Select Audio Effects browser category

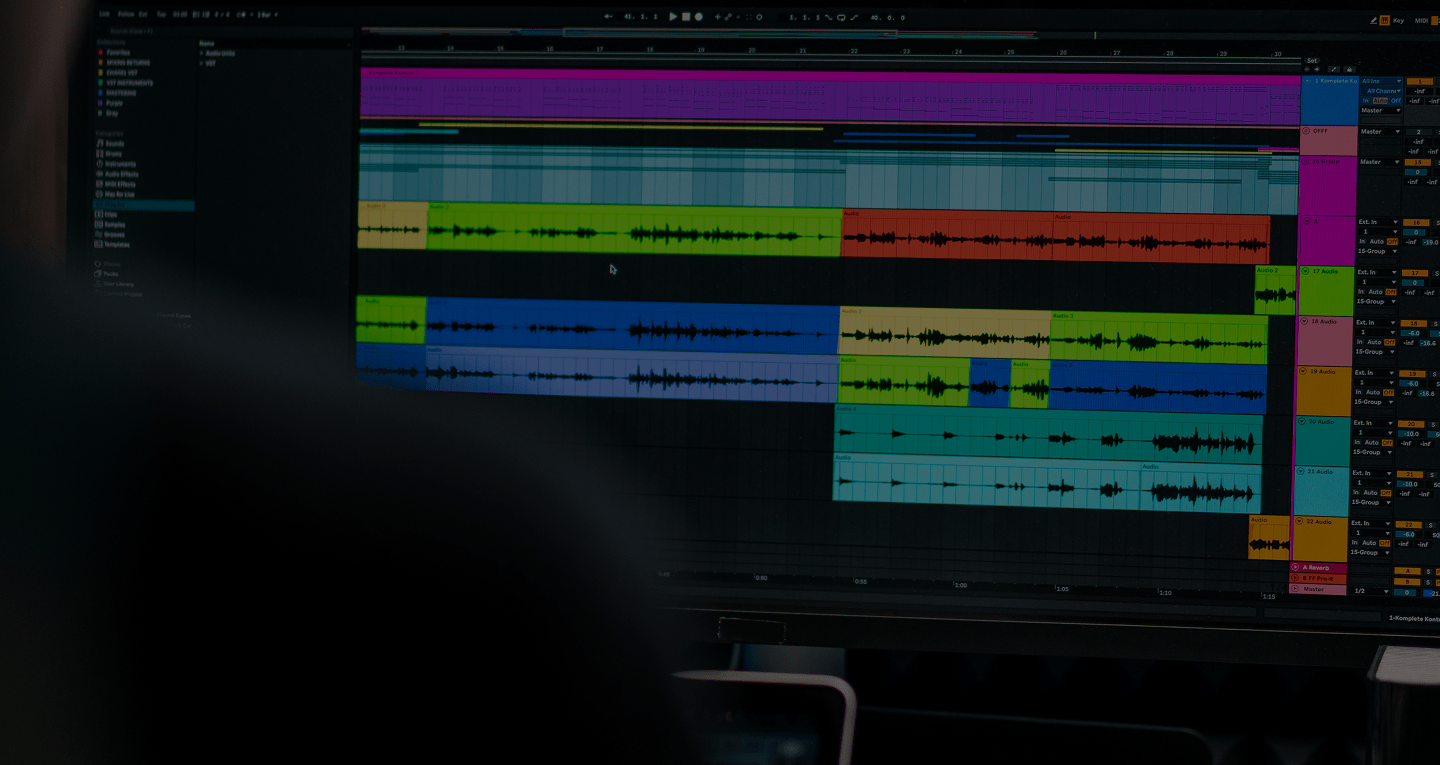[x=121, y=174]
